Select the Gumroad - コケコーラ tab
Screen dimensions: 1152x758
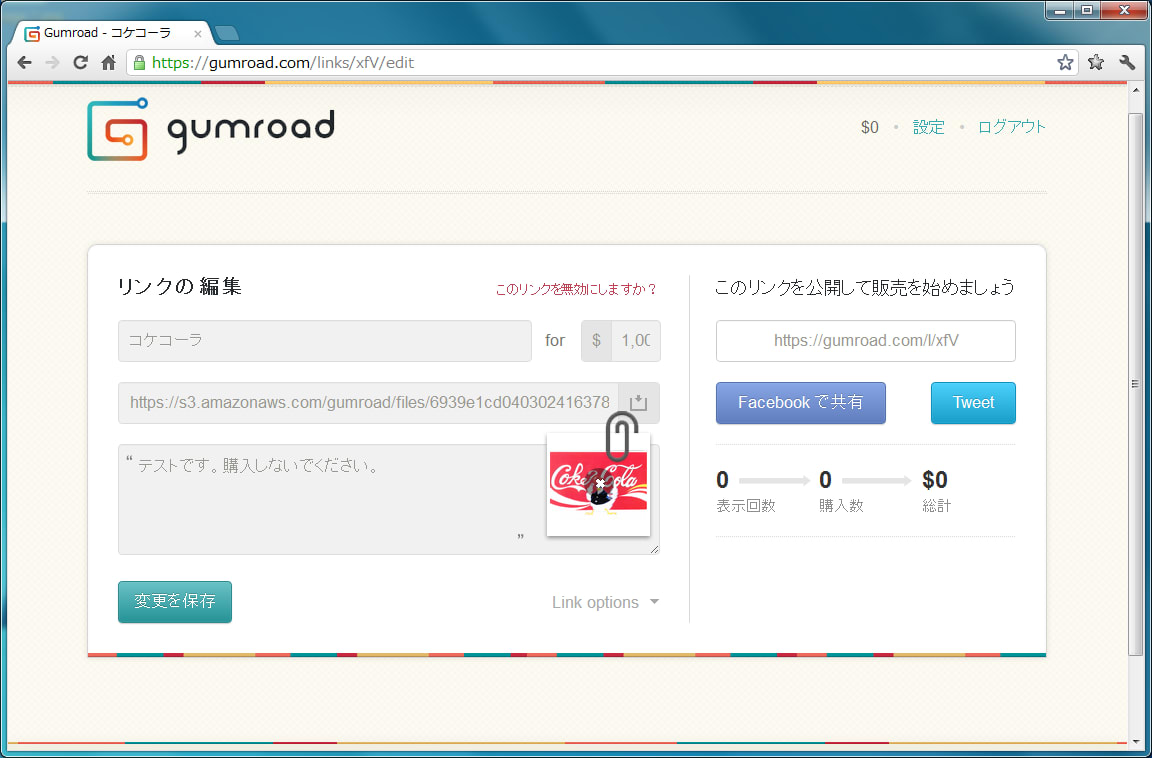[x=108, y=33]
